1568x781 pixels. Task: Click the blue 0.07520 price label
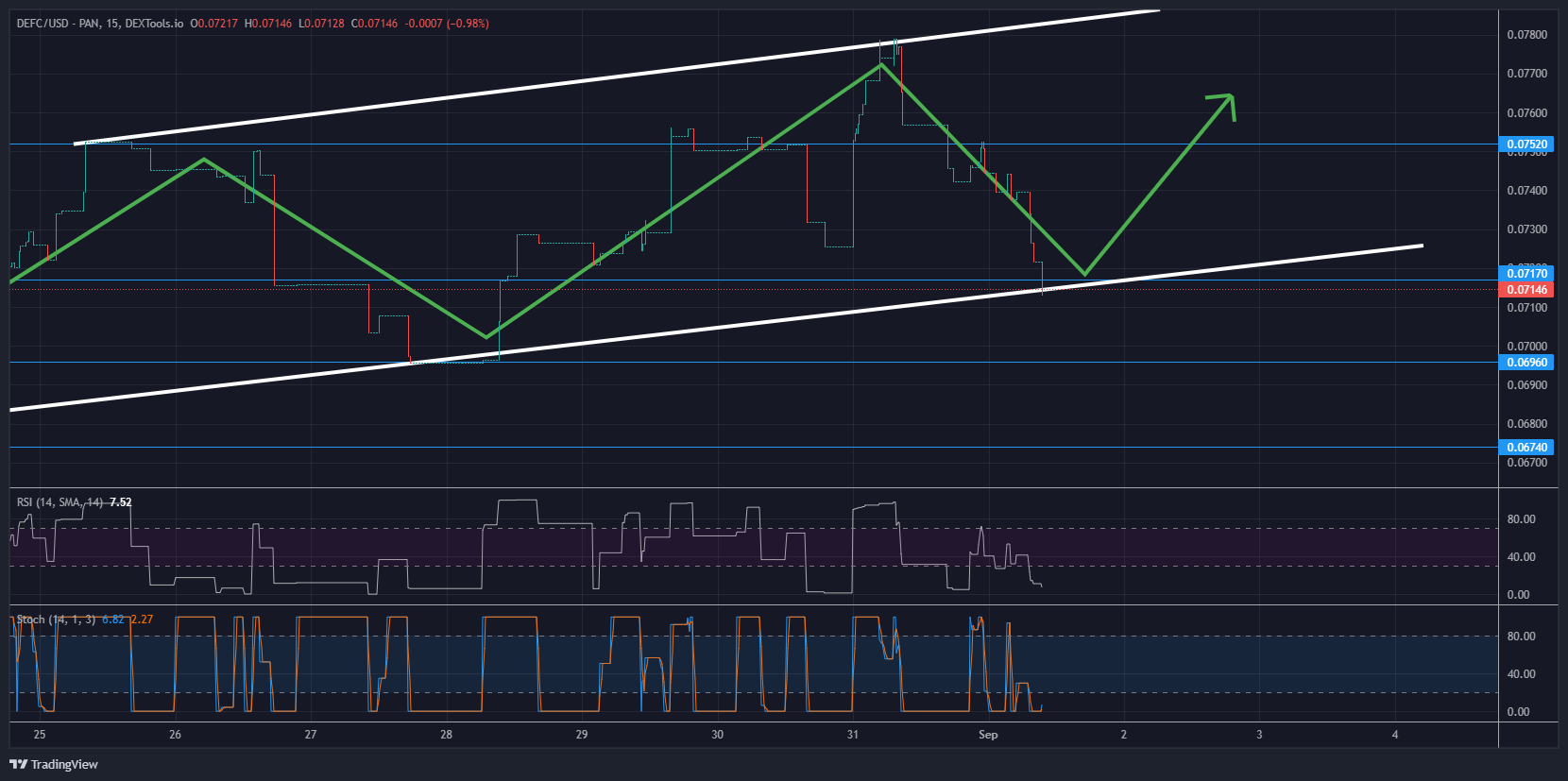pyautogui.click(x=1526, y=144)
